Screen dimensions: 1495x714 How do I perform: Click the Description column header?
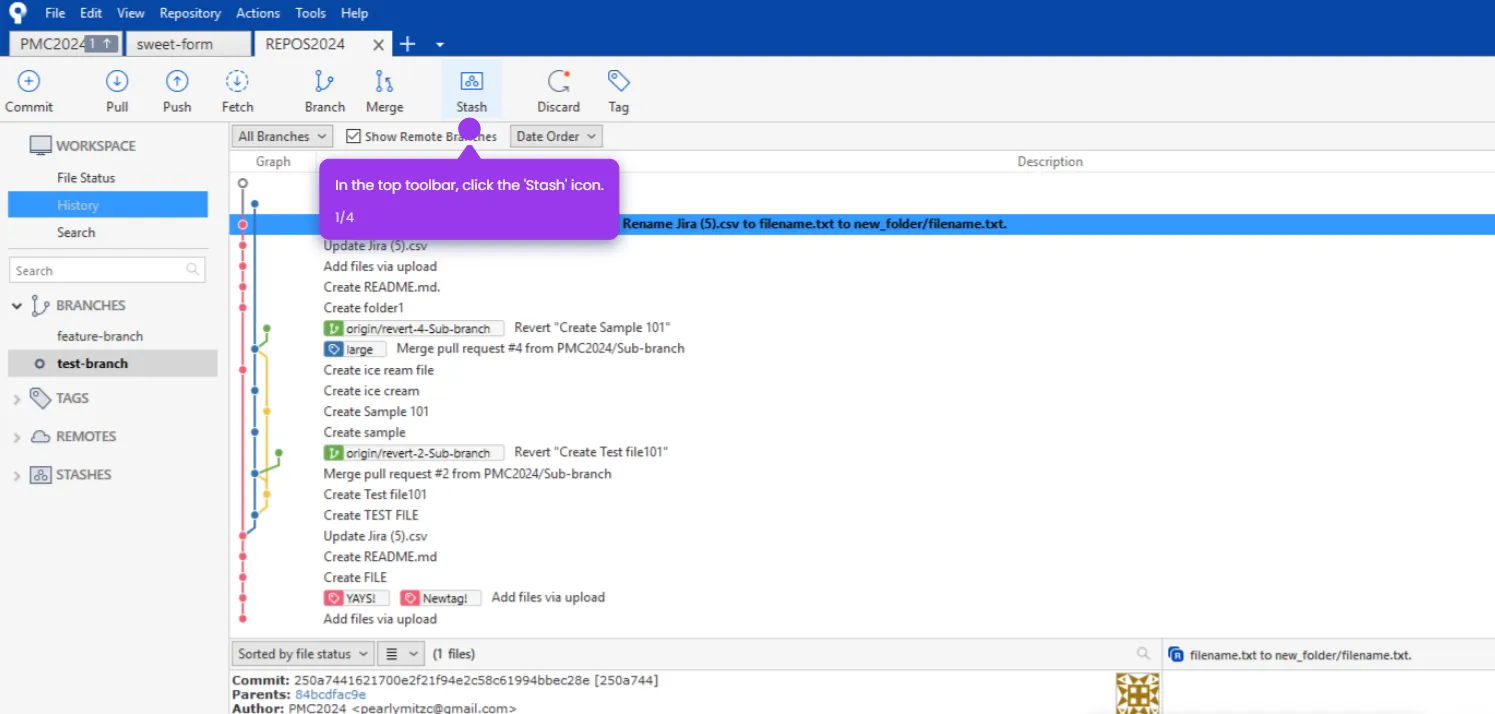(x=1050, y=161)
